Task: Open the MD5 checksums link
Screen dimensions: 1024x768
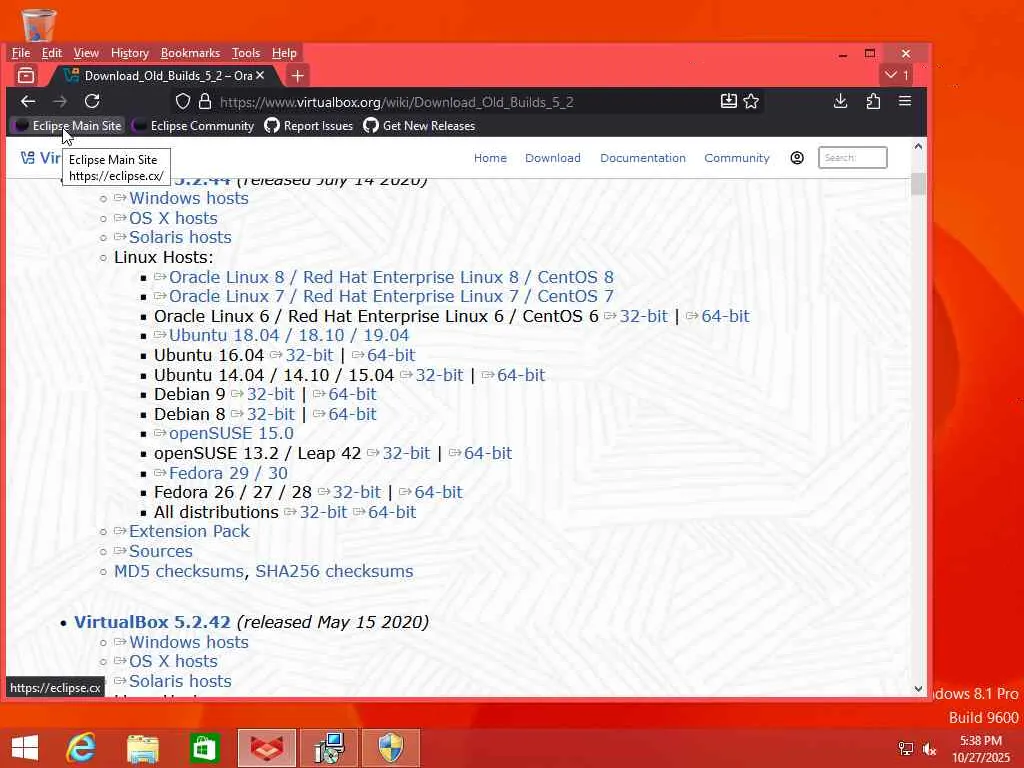Action: click(179, 571)
